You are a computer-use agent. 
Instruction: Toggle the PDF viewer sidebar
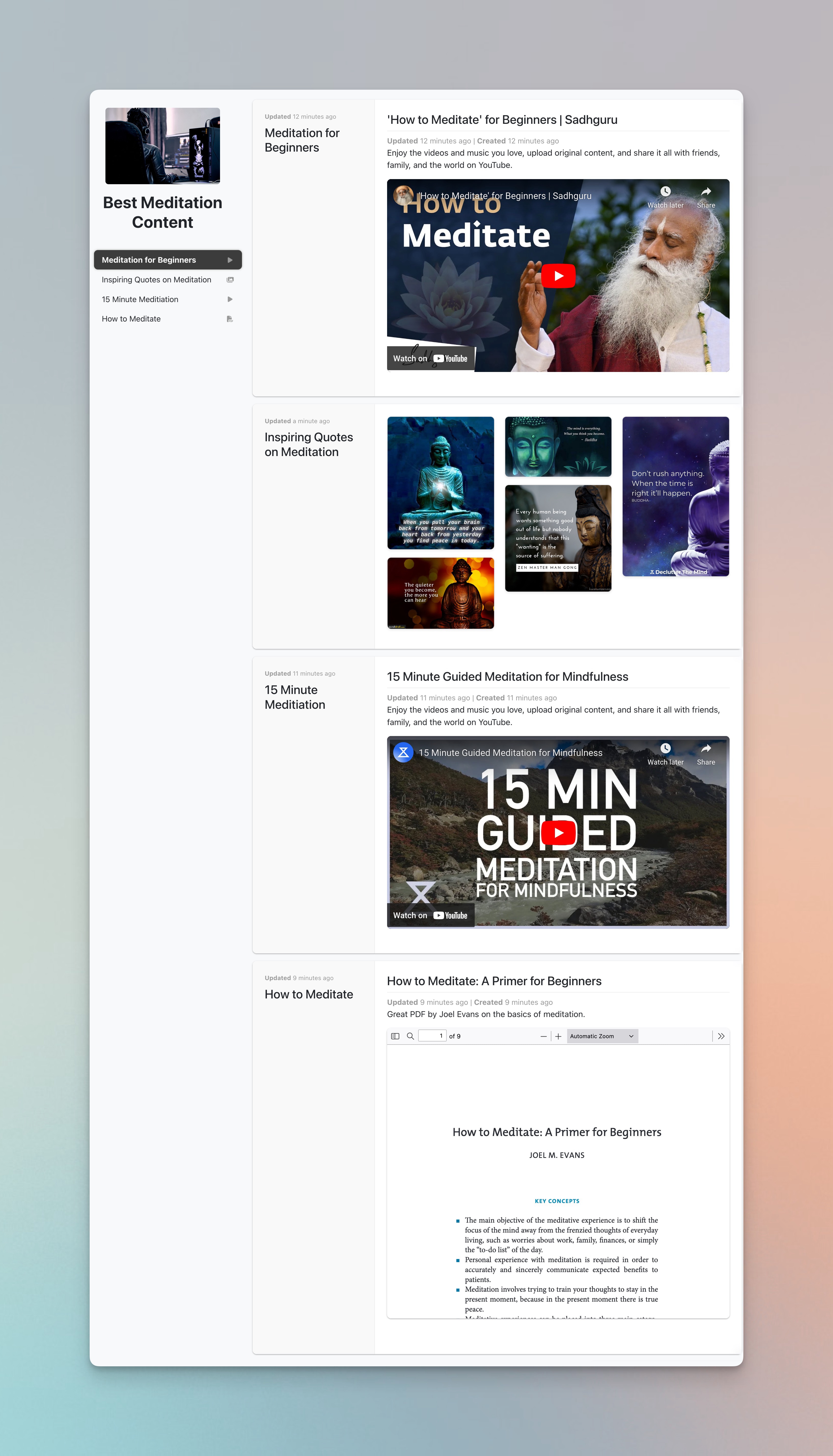point(395,1036)
